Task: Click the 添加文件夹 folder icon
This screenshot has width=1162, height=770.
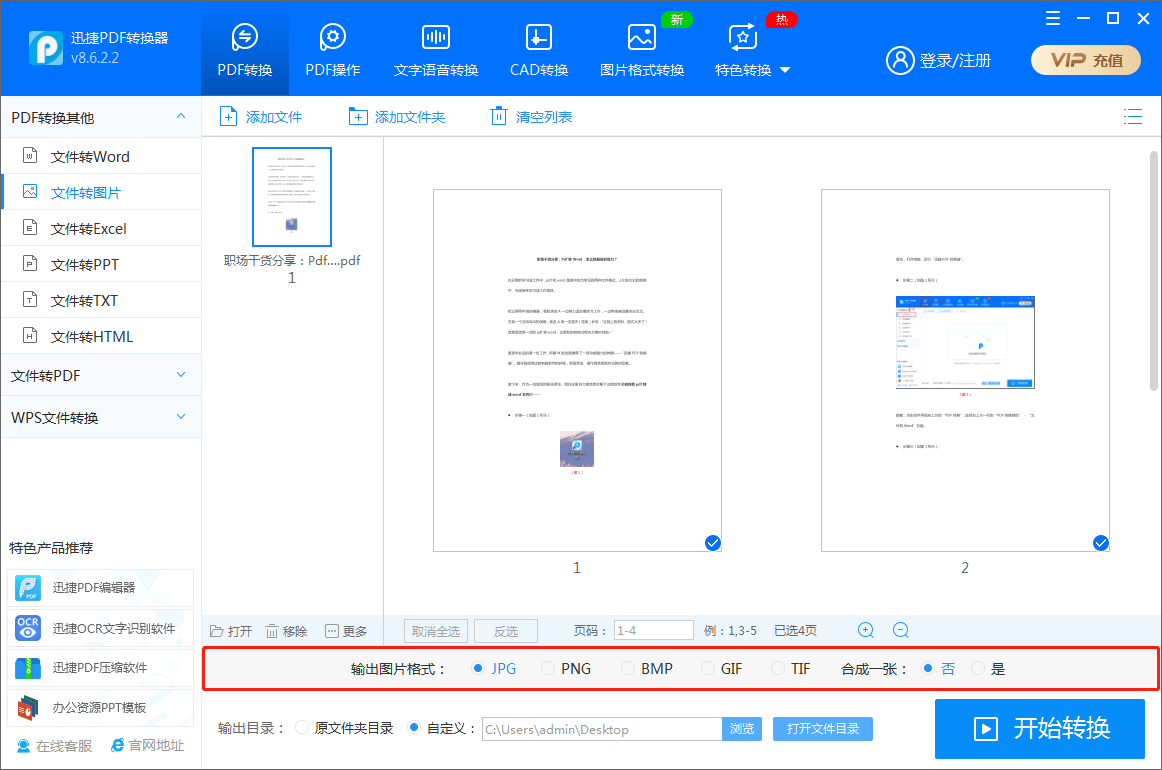Action: 358,116
